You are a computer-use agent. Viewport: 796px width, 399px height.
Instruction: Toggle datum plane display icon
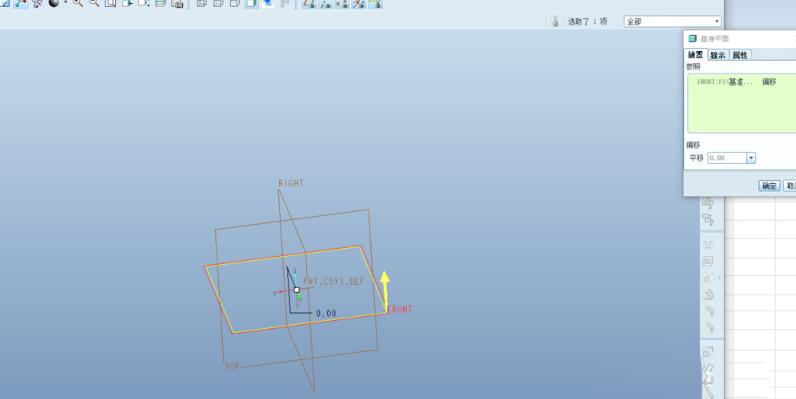pyautogui.click(x=309, y=3)
